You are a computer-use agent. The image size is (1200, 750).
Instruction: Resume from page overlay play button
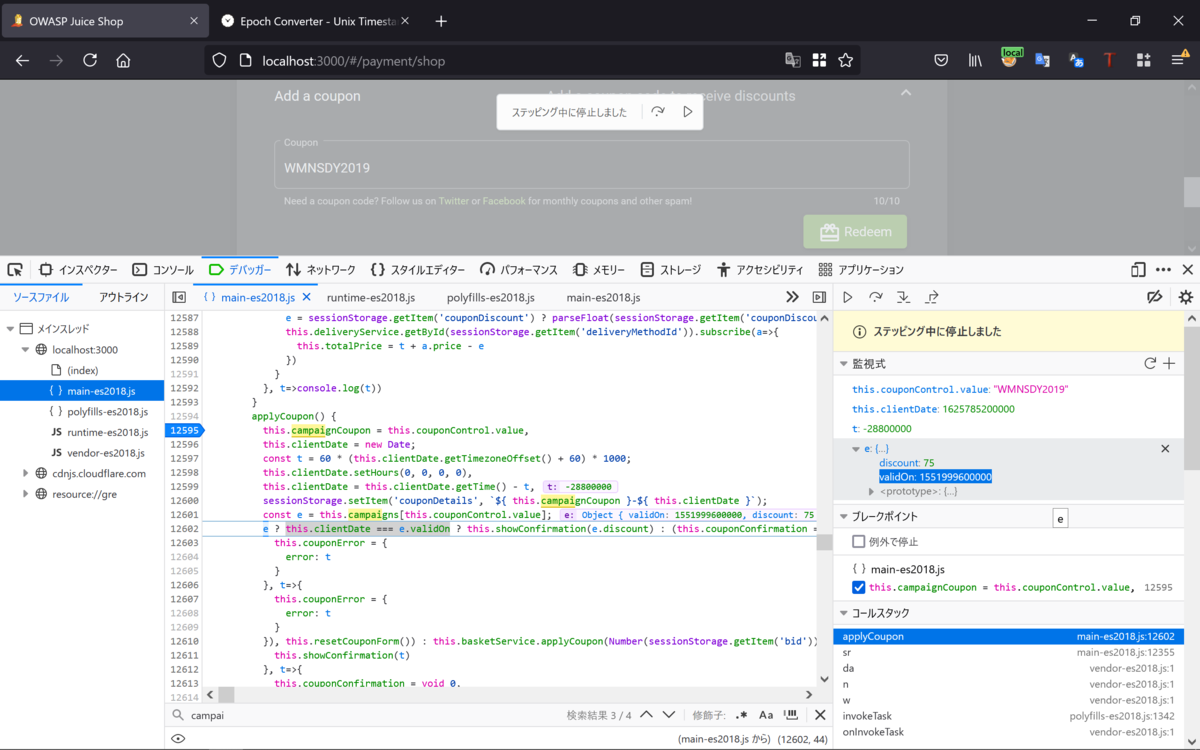coord(687,112)
